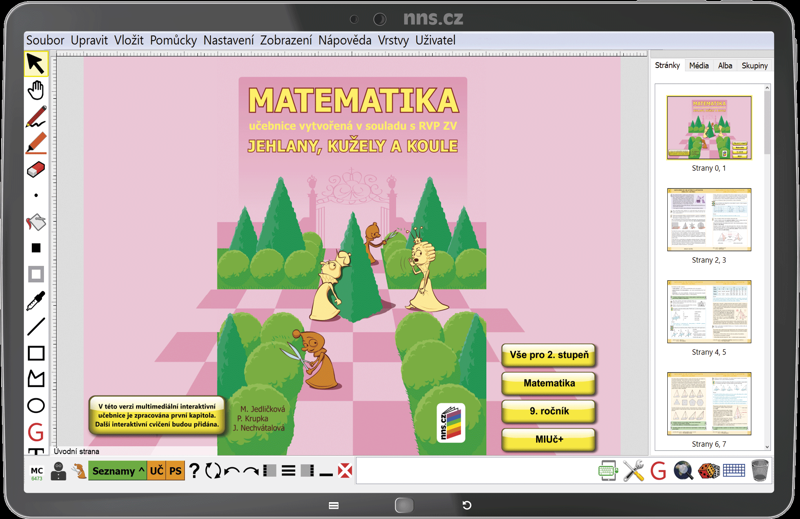Select the black fill color square
The width and height of the screenshot is (800, 519).
(x=36, y=248)
